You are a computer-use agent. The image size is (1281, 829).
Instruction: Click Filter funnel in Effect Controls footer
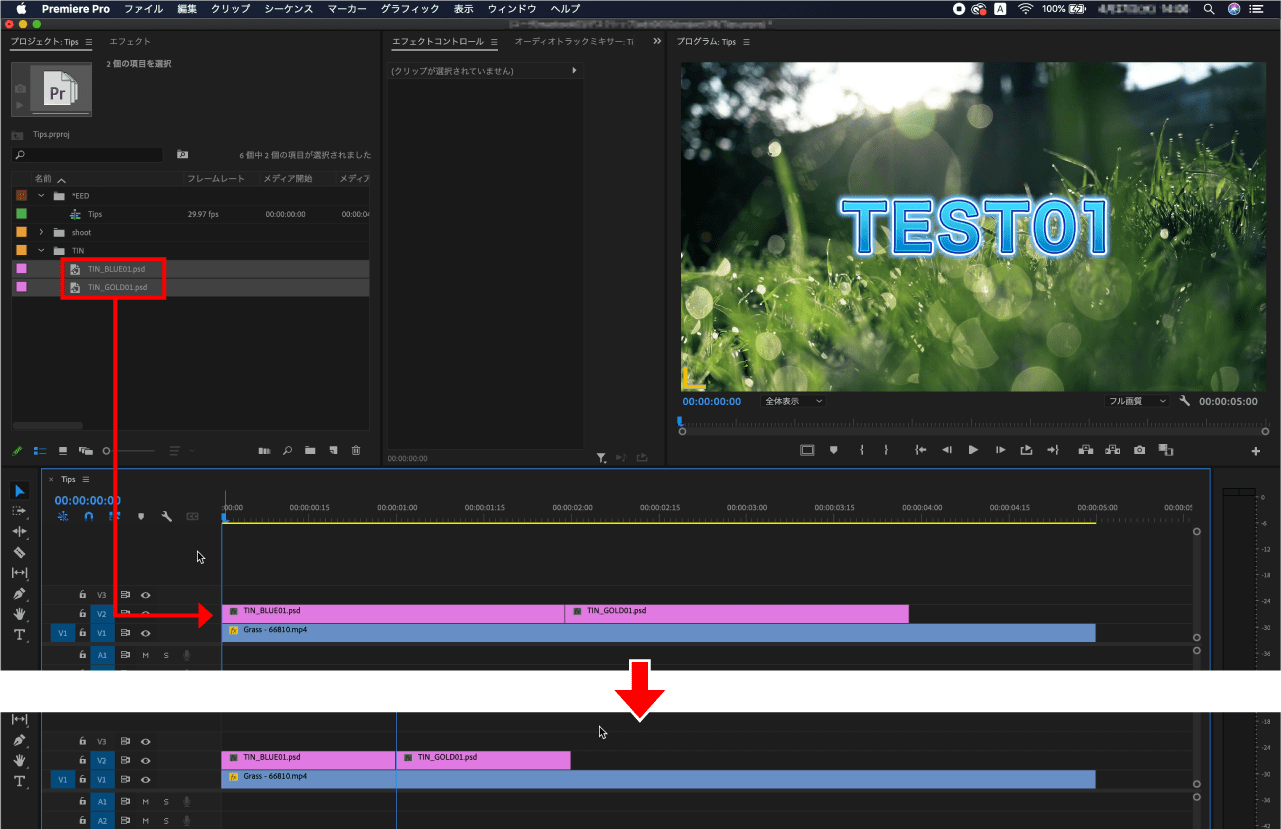601,458
